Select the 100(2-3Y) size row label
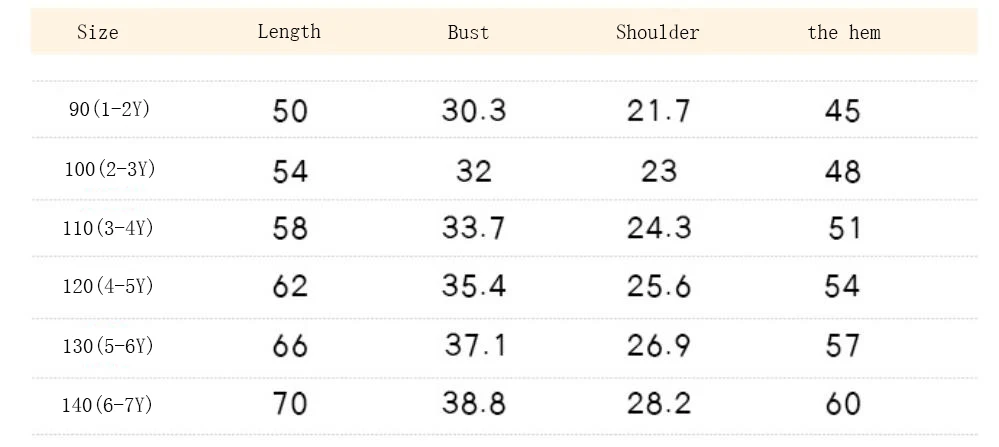This screenshot has height=447, width=999. point(109,169)
